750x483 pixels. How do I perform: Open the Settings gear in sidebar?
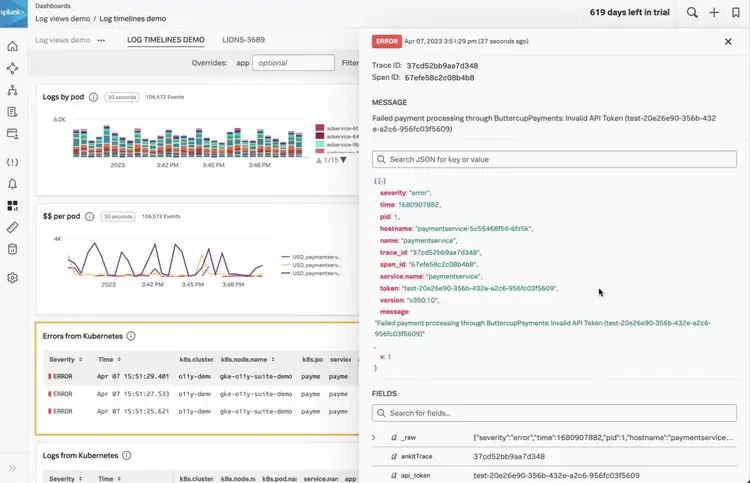[12, 277]
